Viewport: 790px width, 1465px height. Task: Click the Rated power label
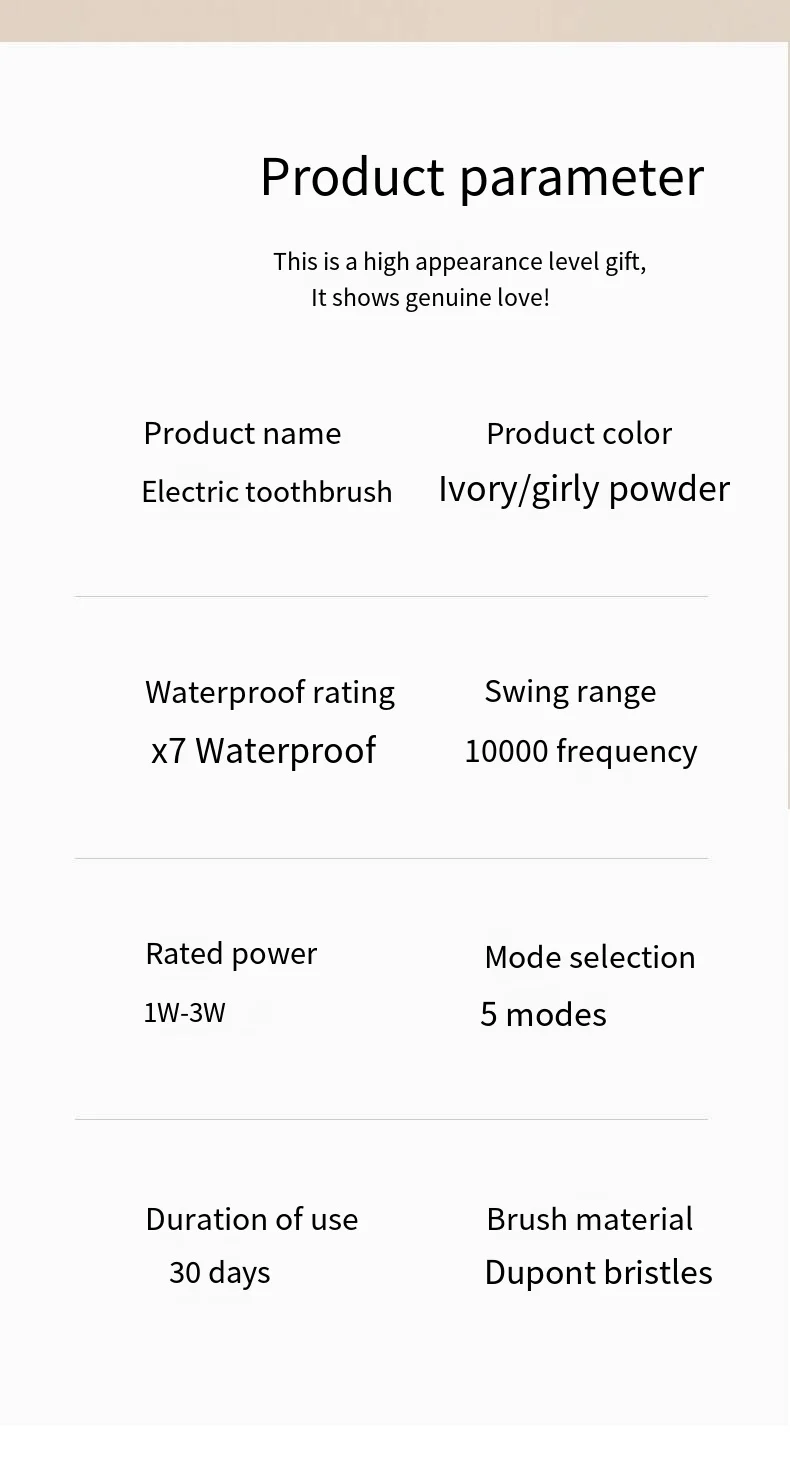[x=231, y=954]
